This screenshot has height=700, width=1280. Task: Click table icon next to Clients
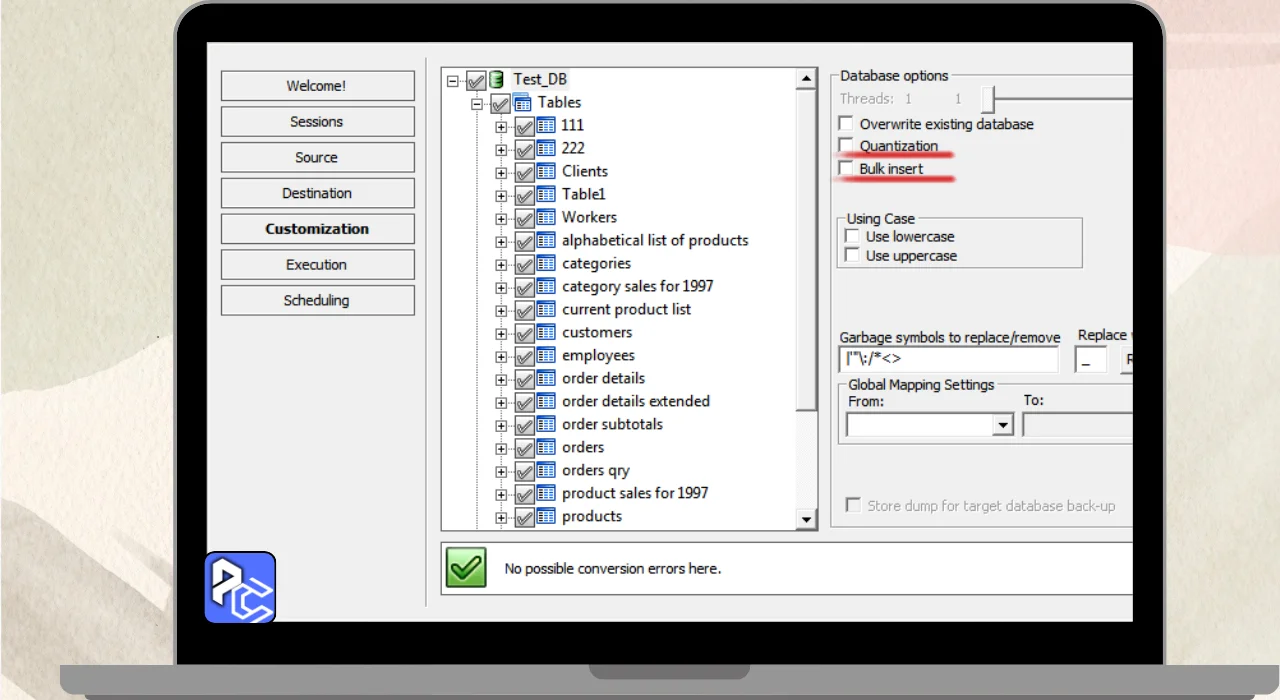click(546, 171)
